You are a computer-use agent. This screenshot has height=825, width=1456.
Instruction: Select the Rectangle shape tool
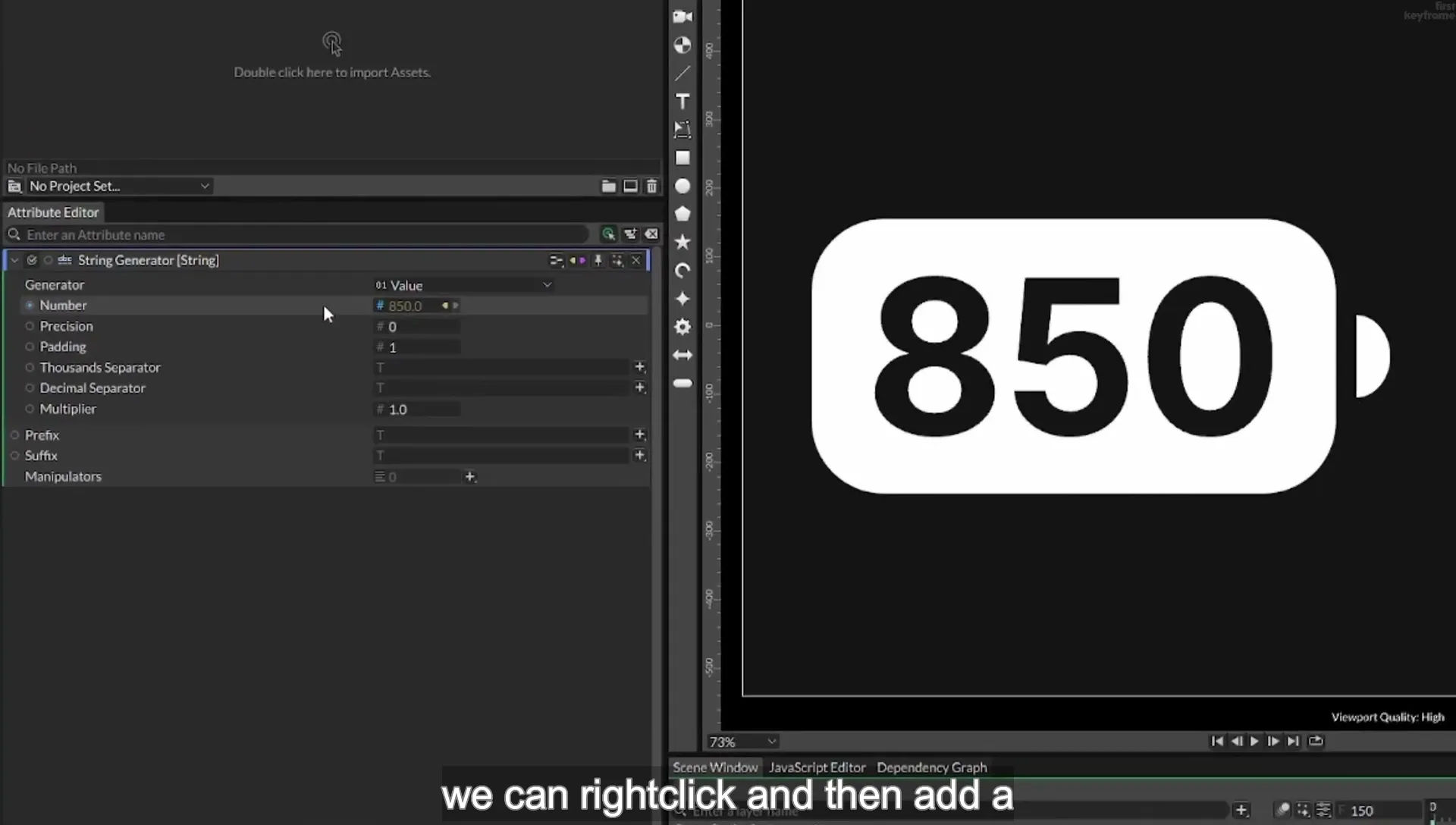click(x=682, y=158)
